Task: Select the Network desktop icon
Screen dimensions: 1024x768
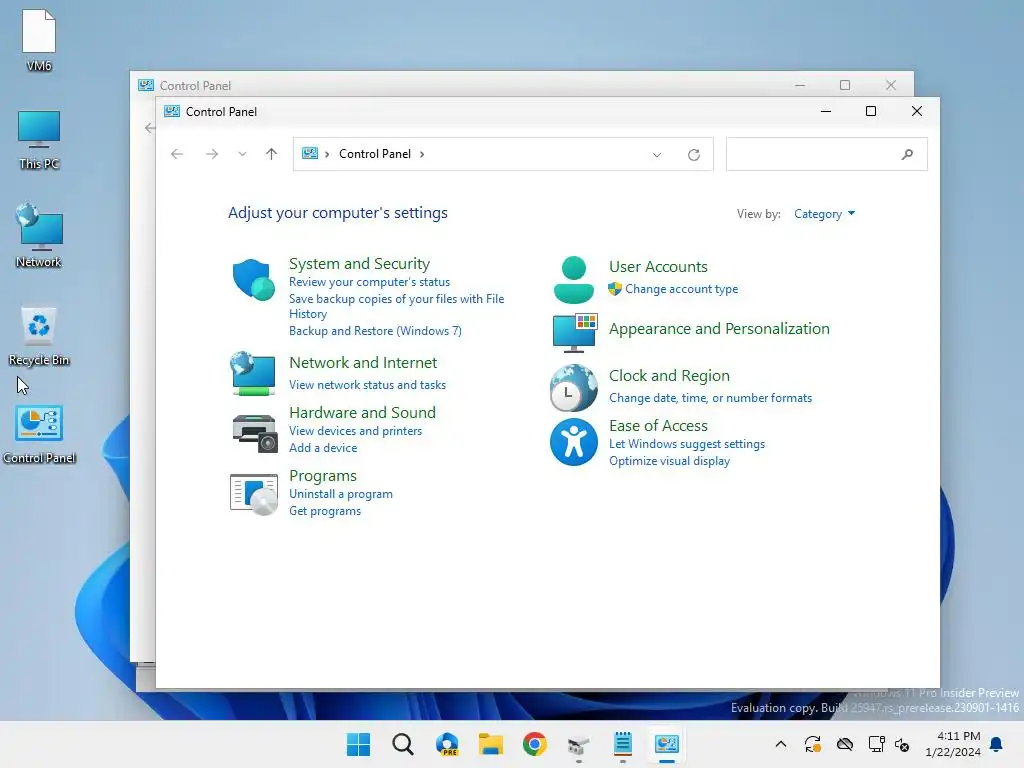Action: coord(39,236)
